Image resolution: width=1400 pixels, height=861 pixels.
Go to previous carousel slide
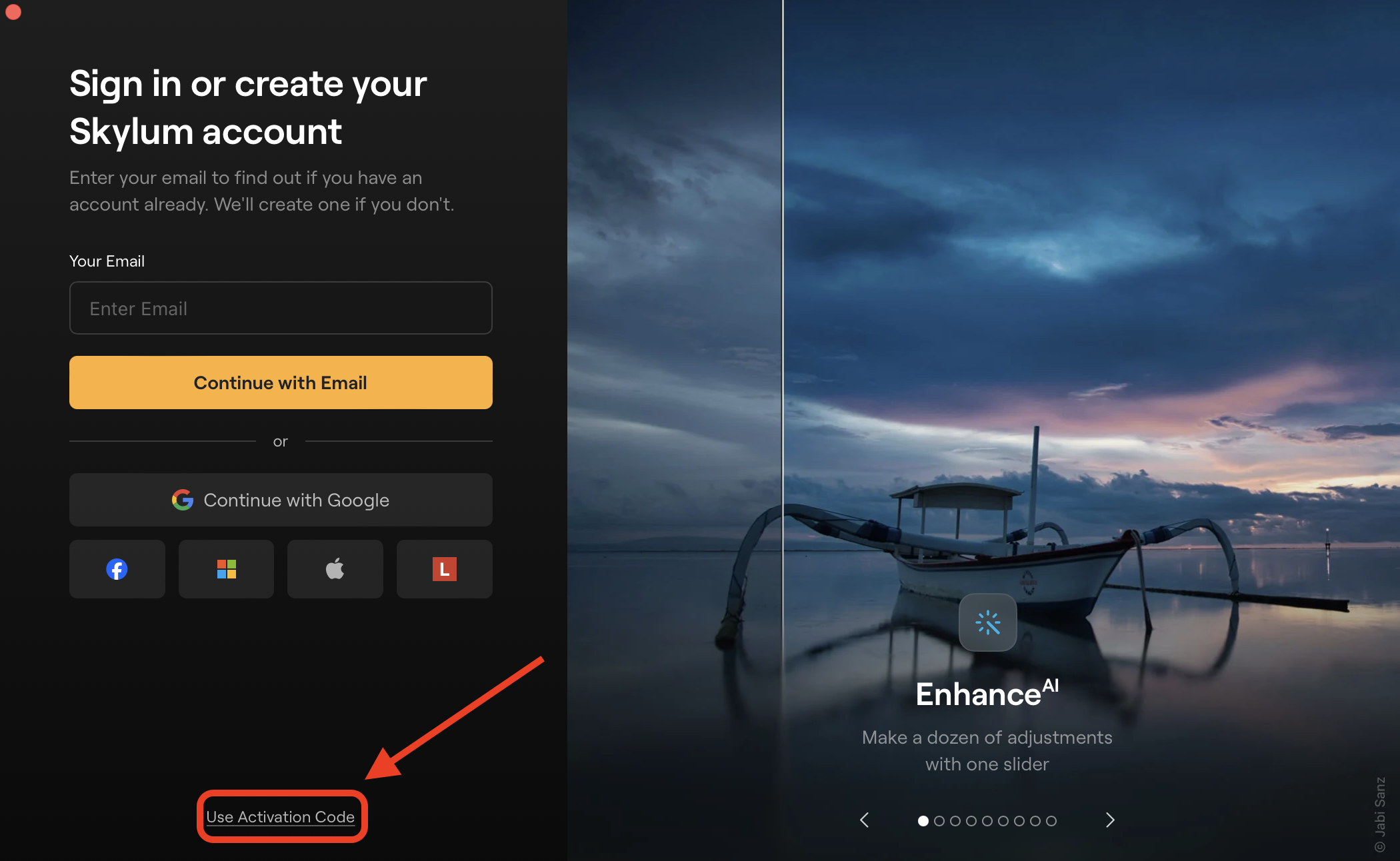(x=865, y=820)
